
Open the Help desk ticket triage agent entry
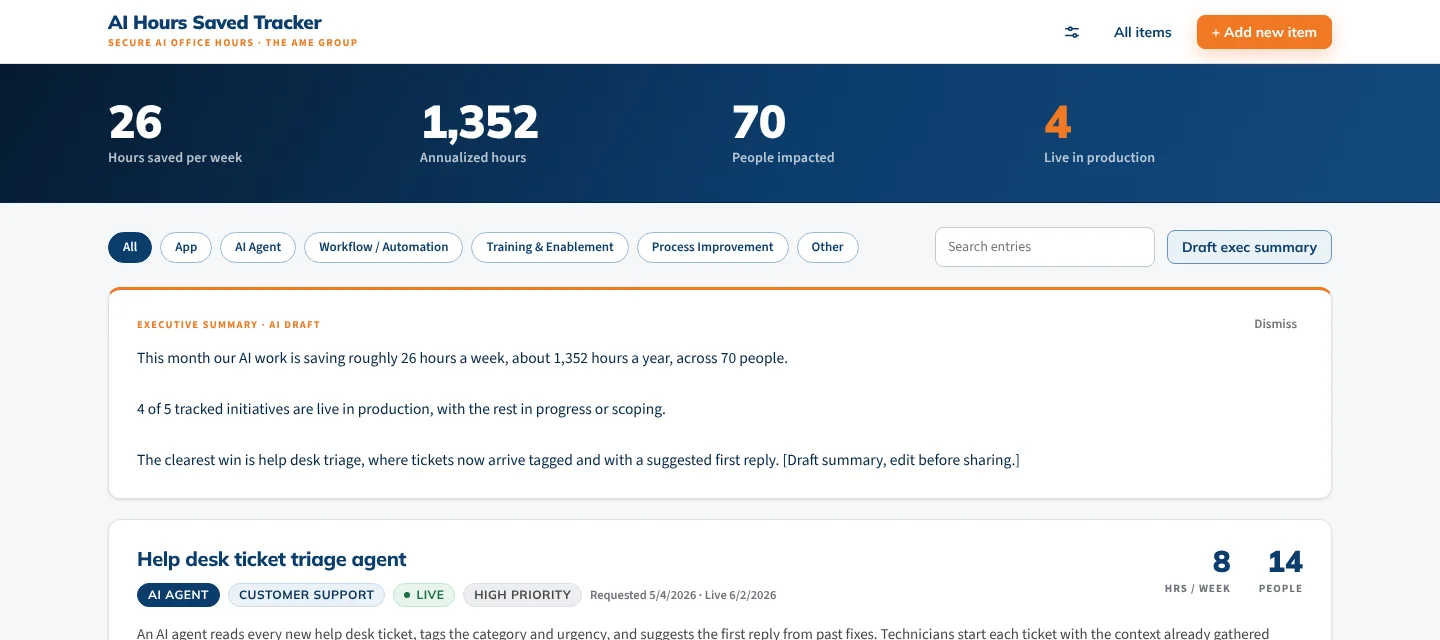click(272, 559)
